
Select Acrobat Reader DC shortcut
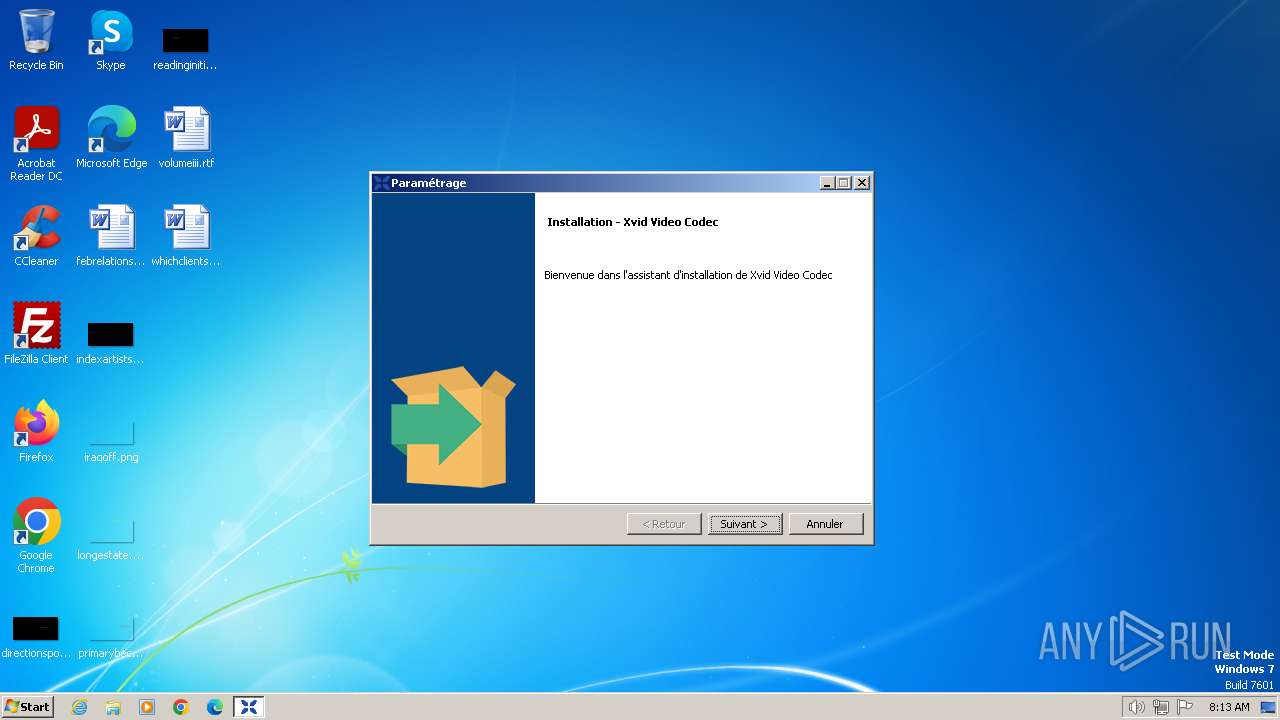click(x=36, y=144)
